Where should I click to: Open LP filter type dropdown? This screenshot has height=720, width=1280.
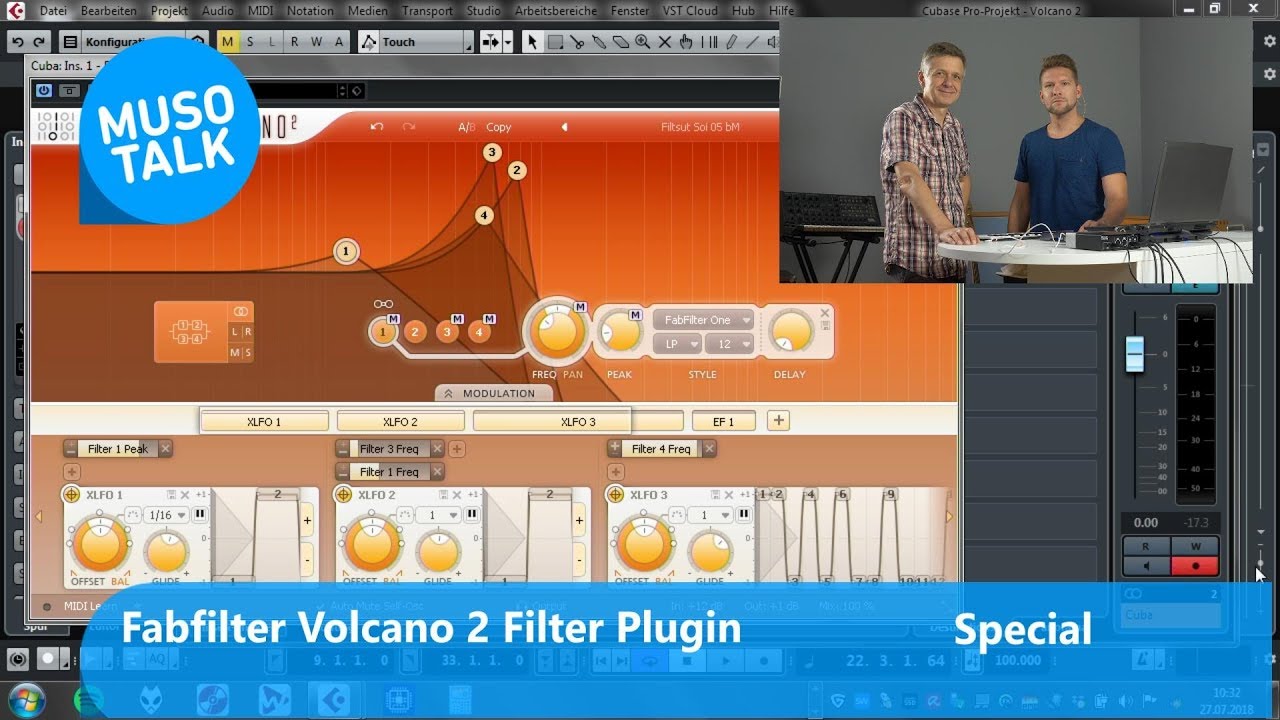pos(677,344)
